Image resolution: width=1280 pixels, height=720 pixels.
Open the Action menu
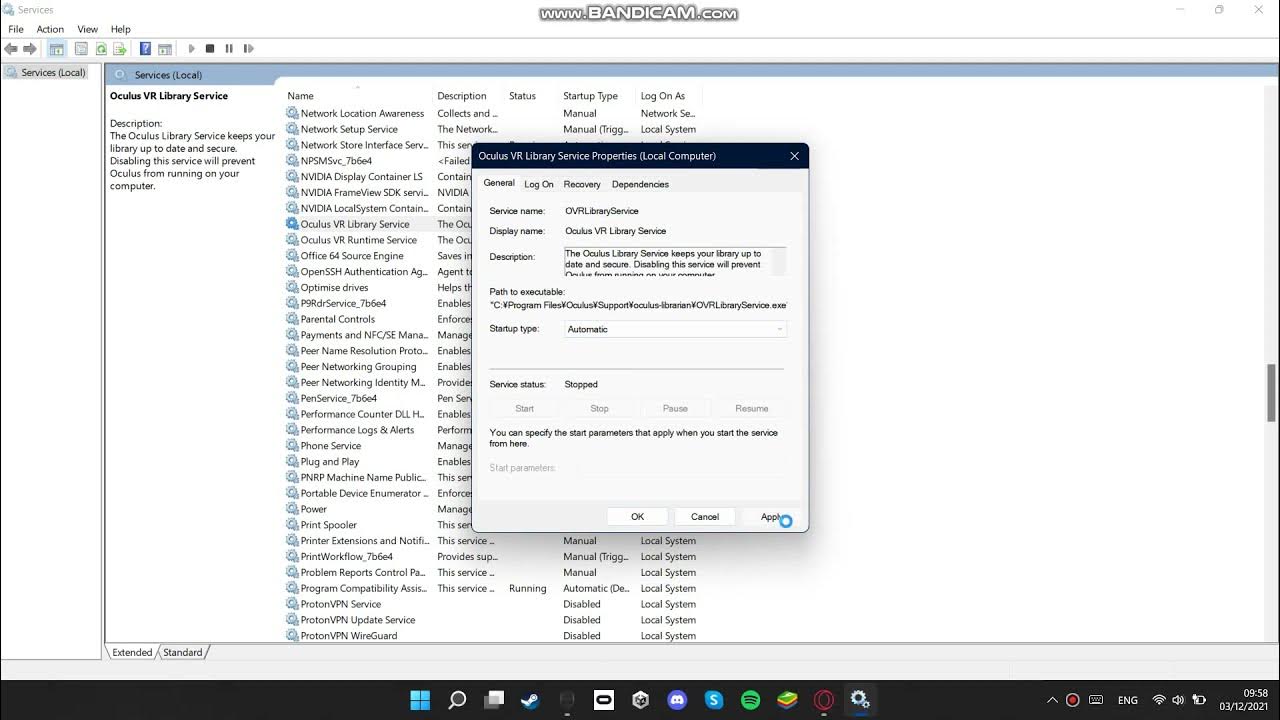(x=50, y=29)
